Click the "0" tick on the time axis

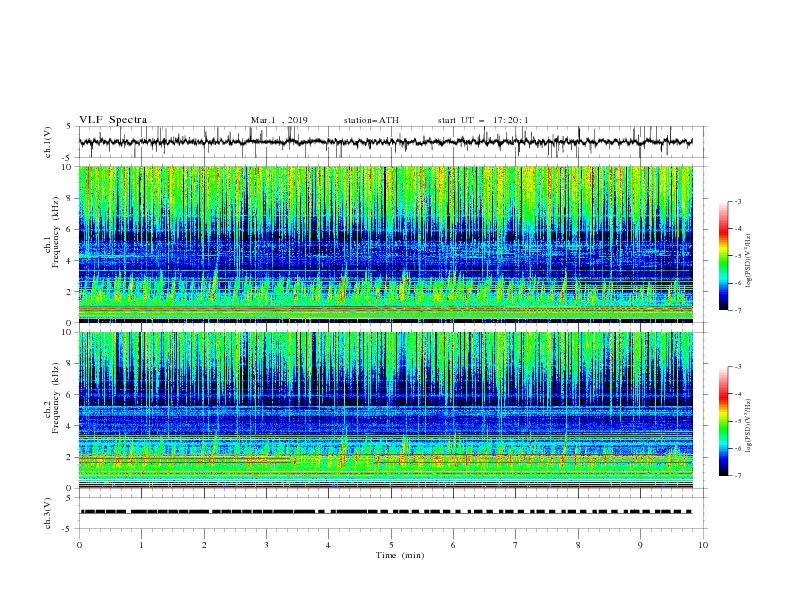(x=79, y=545)
